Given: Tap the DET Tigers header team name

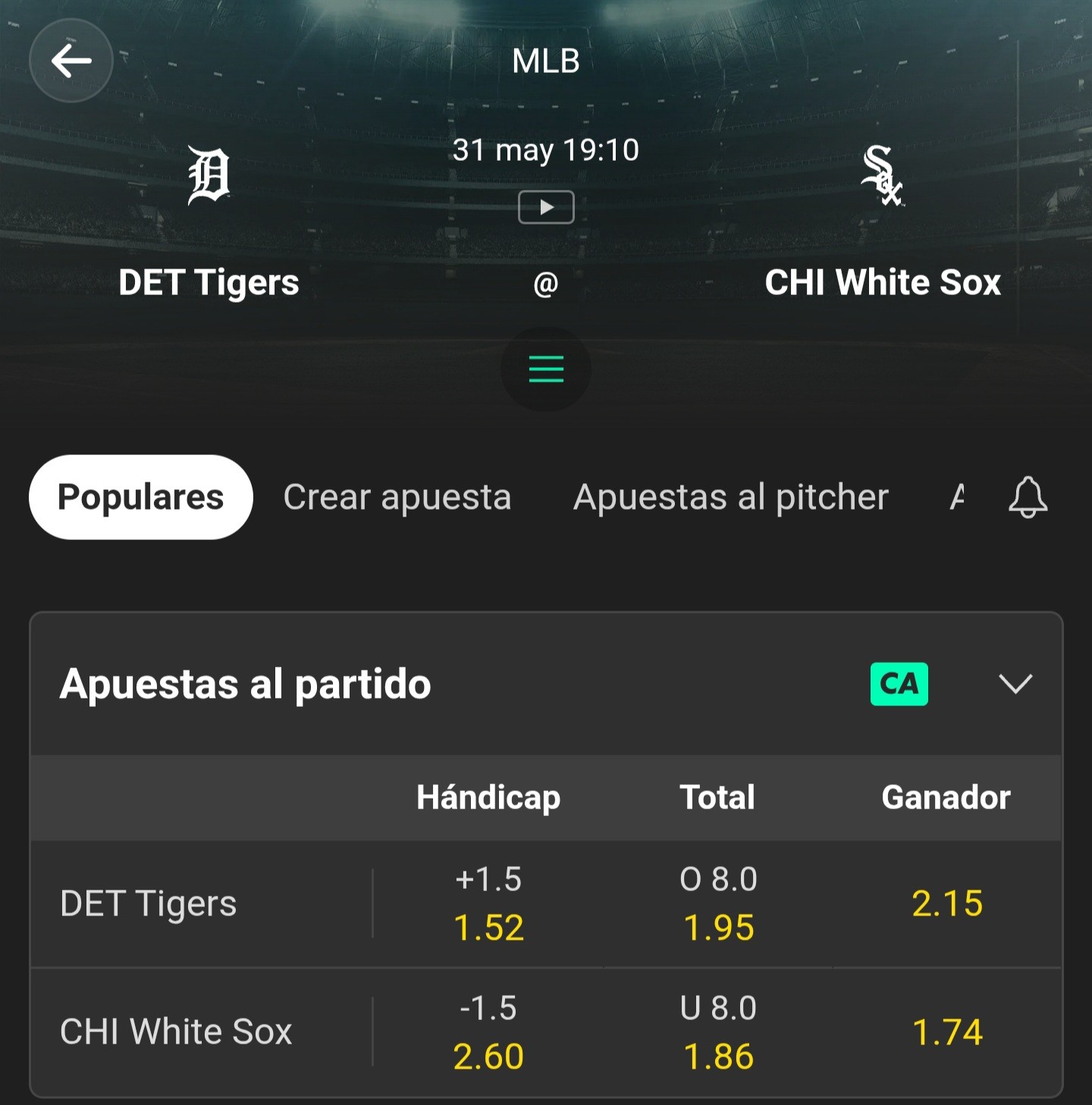Looking at the screenshot, I should 209,283.
